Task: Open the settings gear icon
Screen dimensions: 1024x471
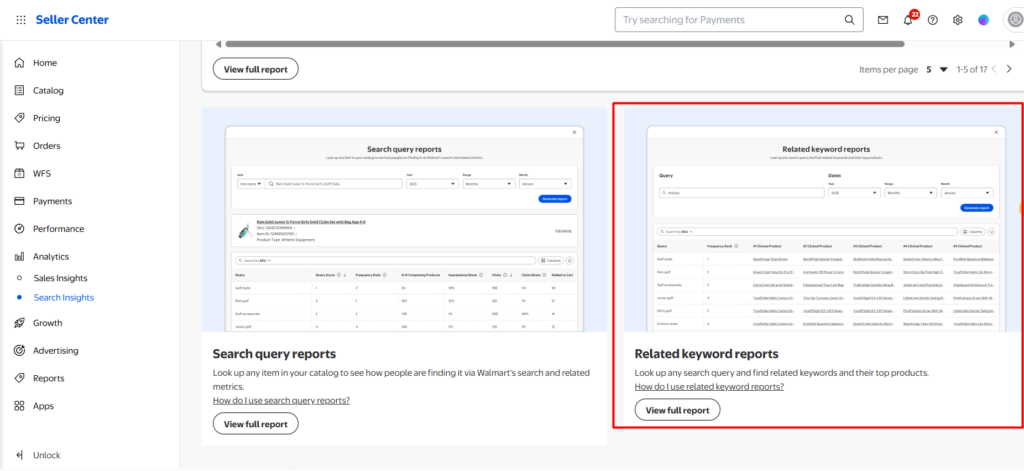Action: (x=957, y=20)
